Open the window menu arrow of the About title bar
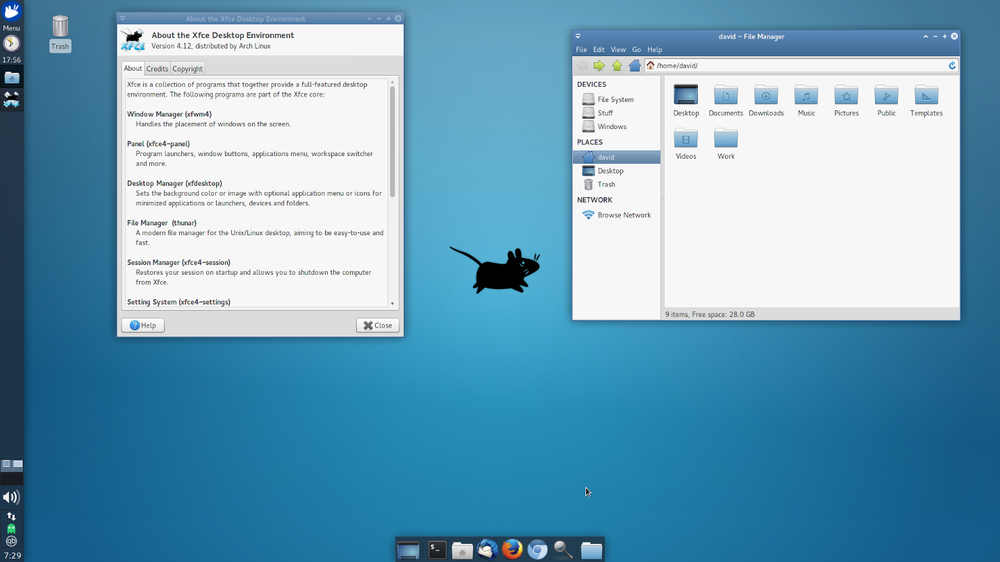 (122, 18)
